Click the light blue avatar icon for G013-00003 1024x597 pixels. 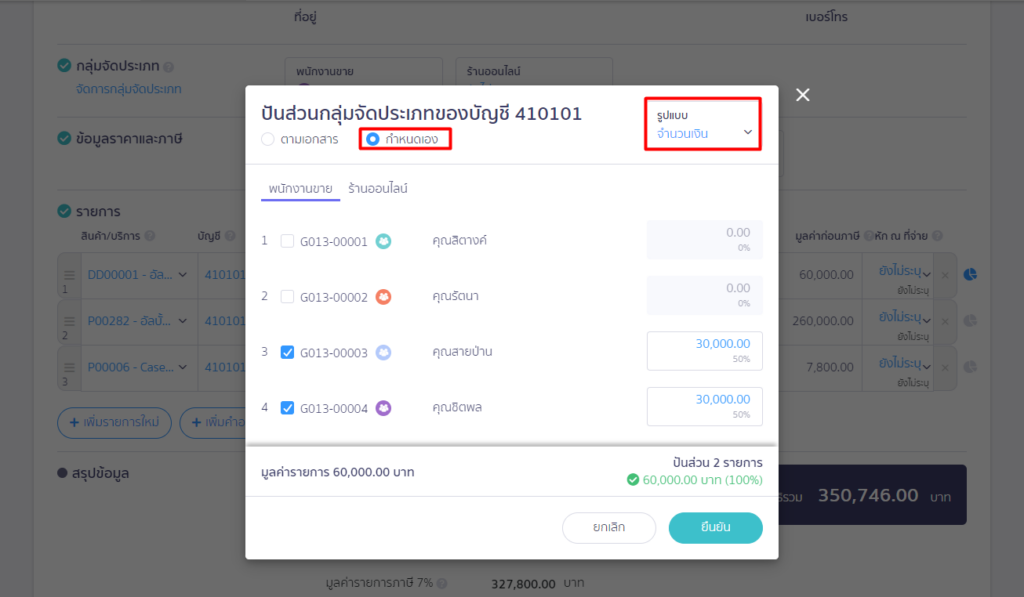(x=383, y=352)
